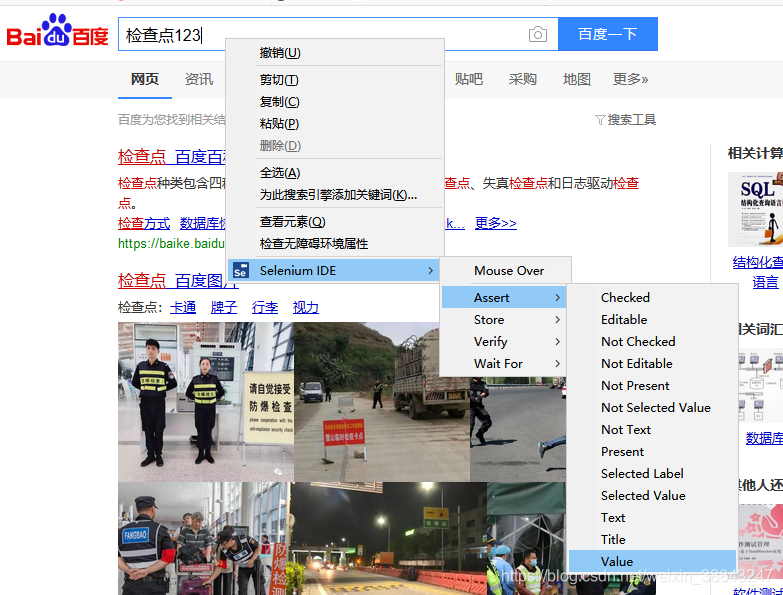Expand the Verify submenu arrow

coord(558,341)
